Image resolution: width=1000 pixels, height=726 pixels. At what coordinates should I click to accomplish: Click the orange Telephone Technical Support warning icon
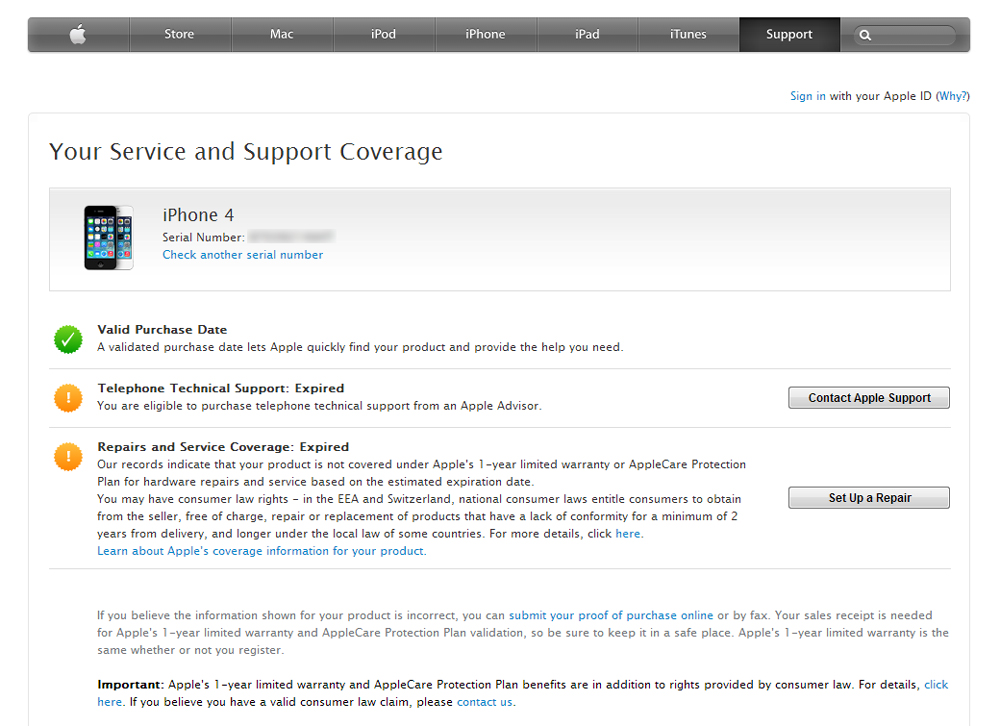click(68, 398)
